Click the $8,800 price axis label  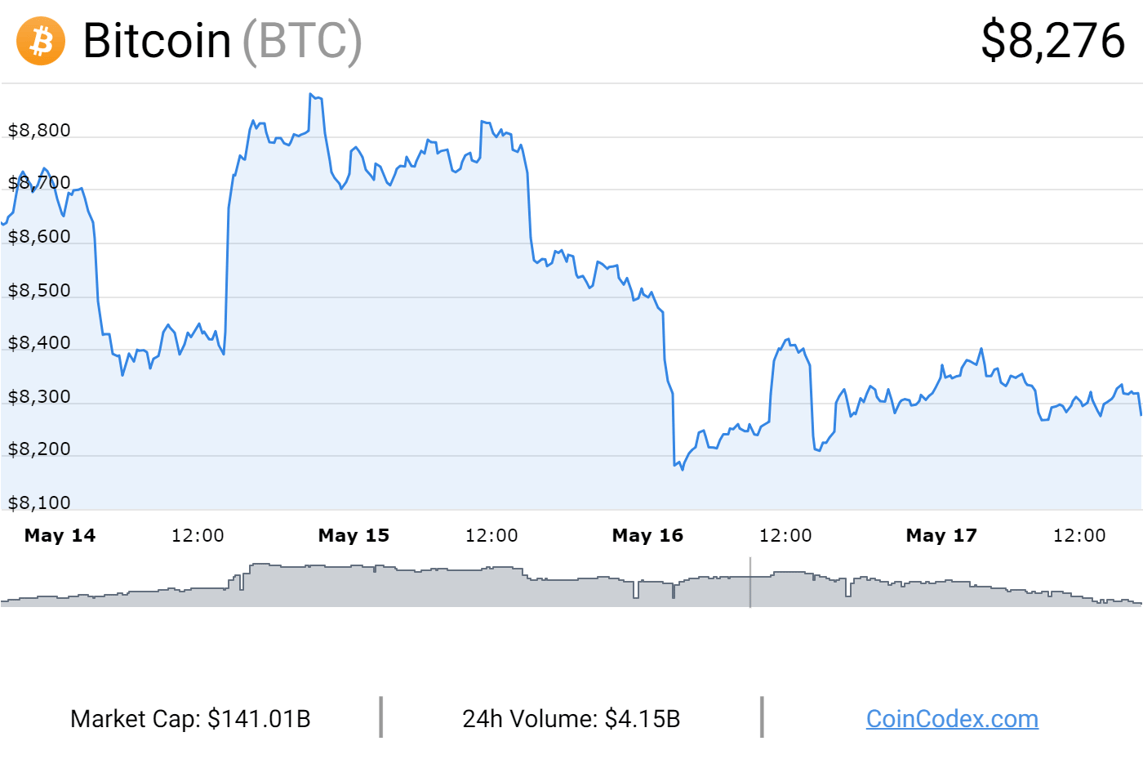coord(38,131)
